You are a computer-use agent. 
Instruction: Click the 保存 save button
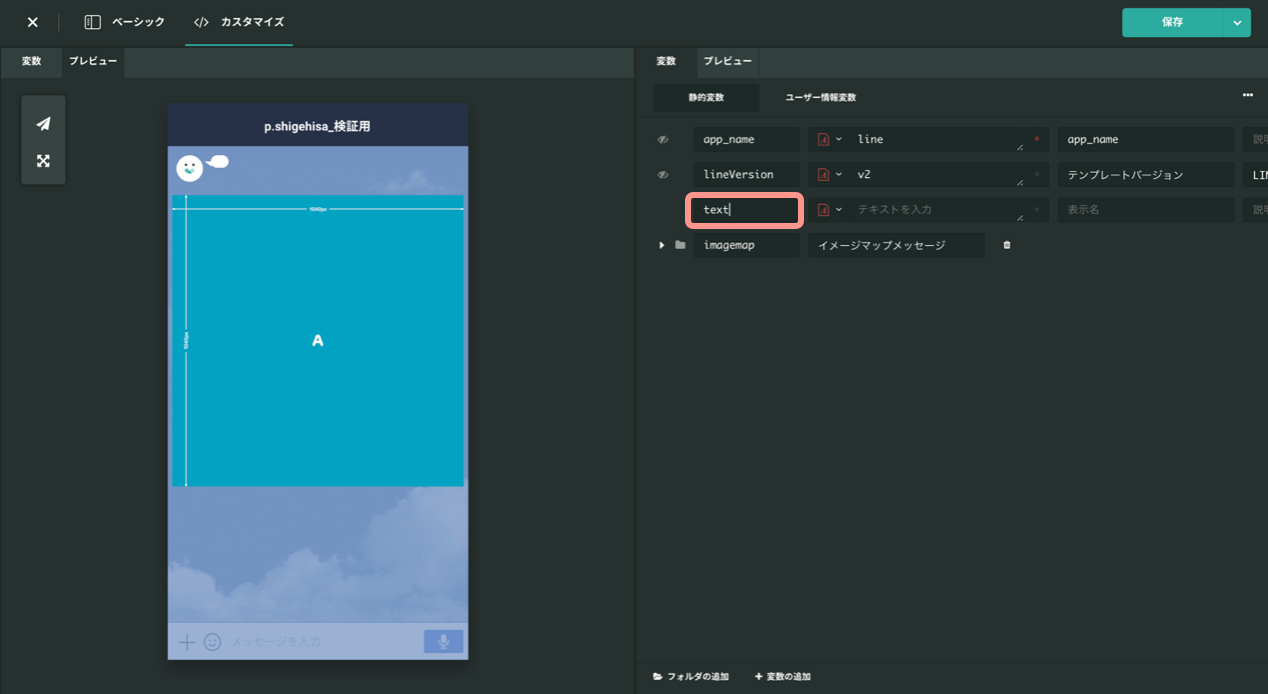1172,22
